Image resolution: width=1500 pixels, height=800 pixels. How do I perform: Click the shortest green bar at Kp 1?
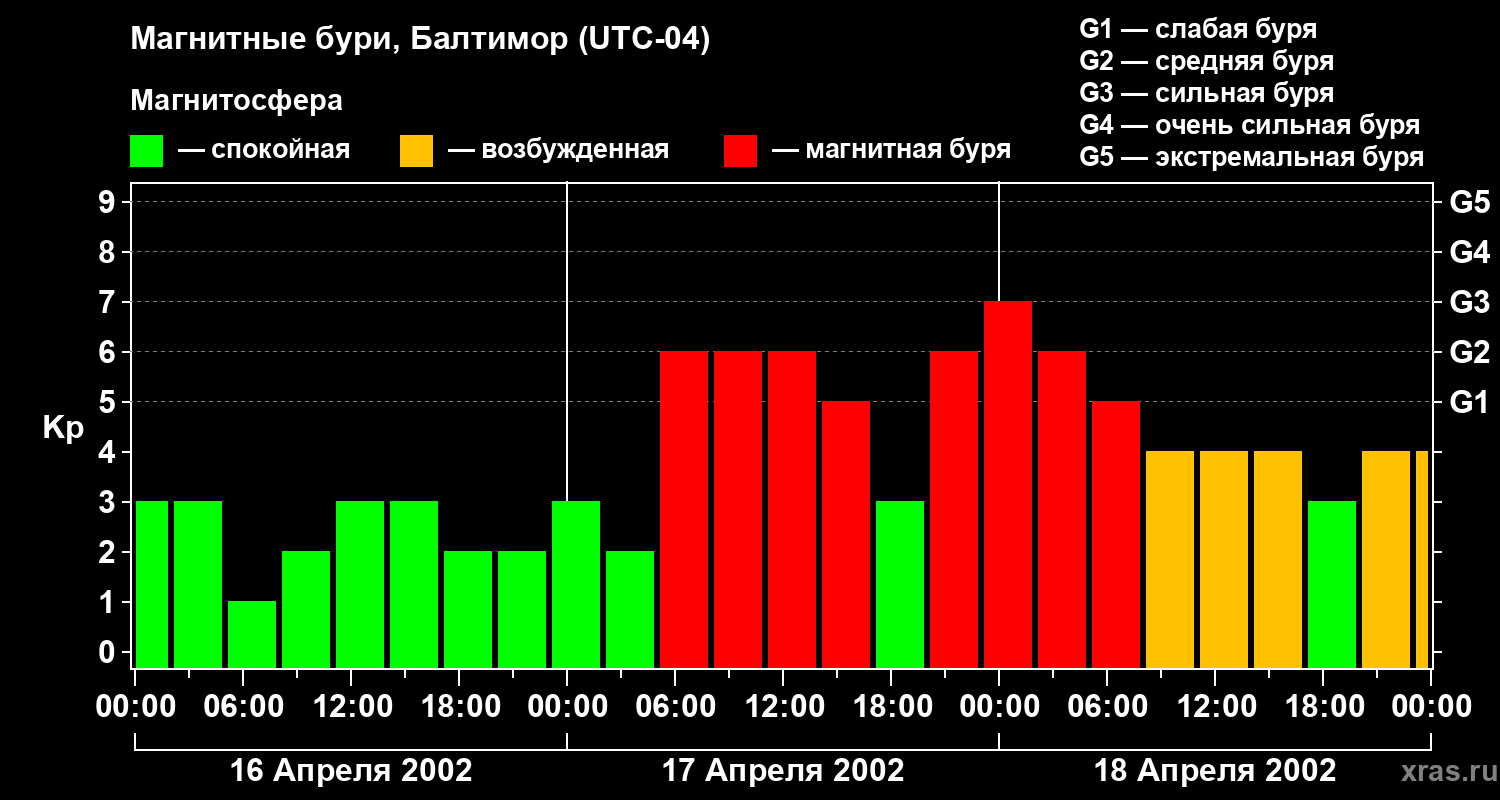252,635
